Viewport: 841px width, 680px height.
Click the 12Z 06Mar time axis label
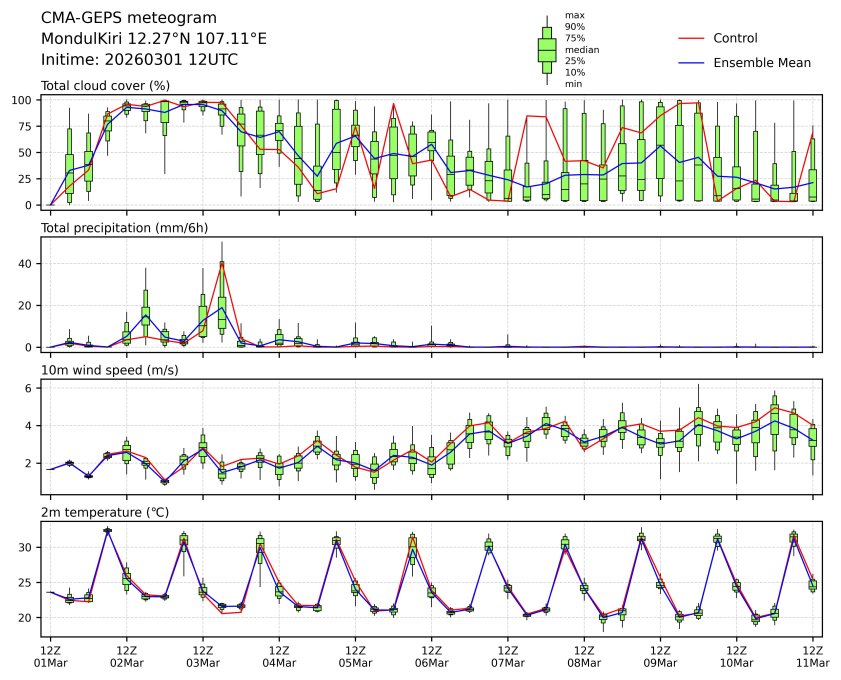click(x=431, y=655)
